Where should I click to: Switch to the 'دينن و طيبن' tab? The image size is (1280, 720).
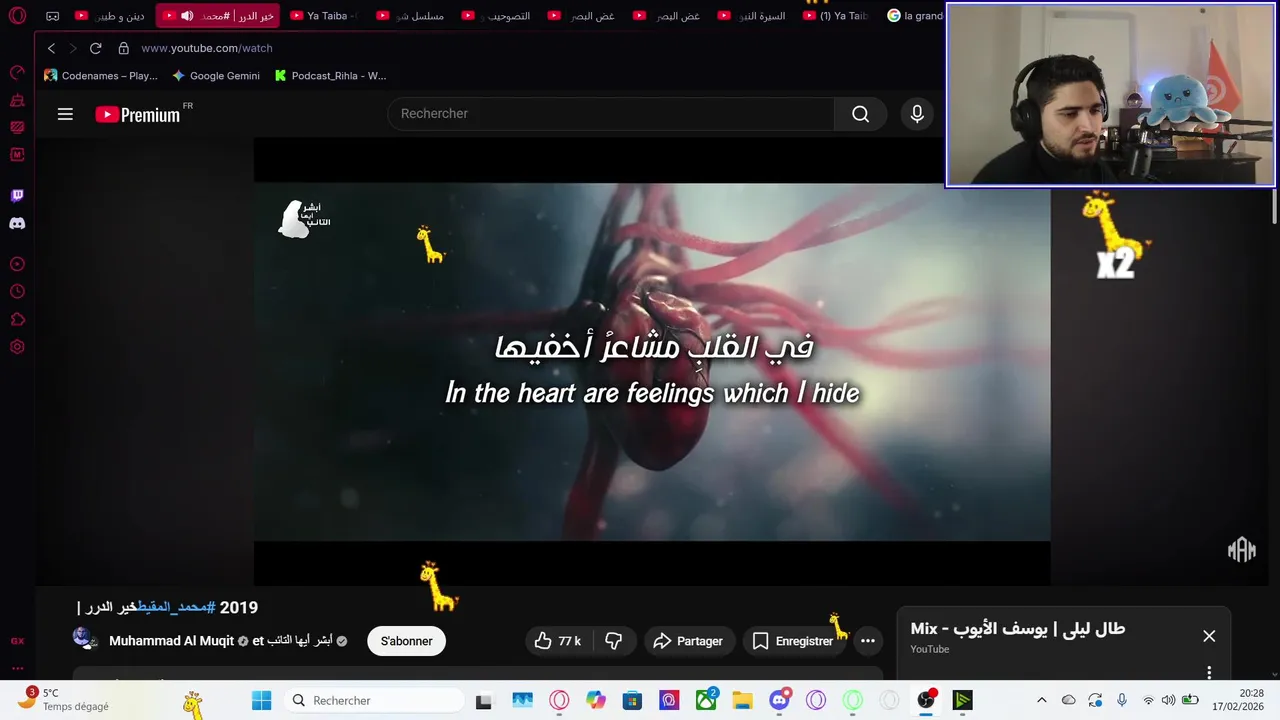[112, 16]
